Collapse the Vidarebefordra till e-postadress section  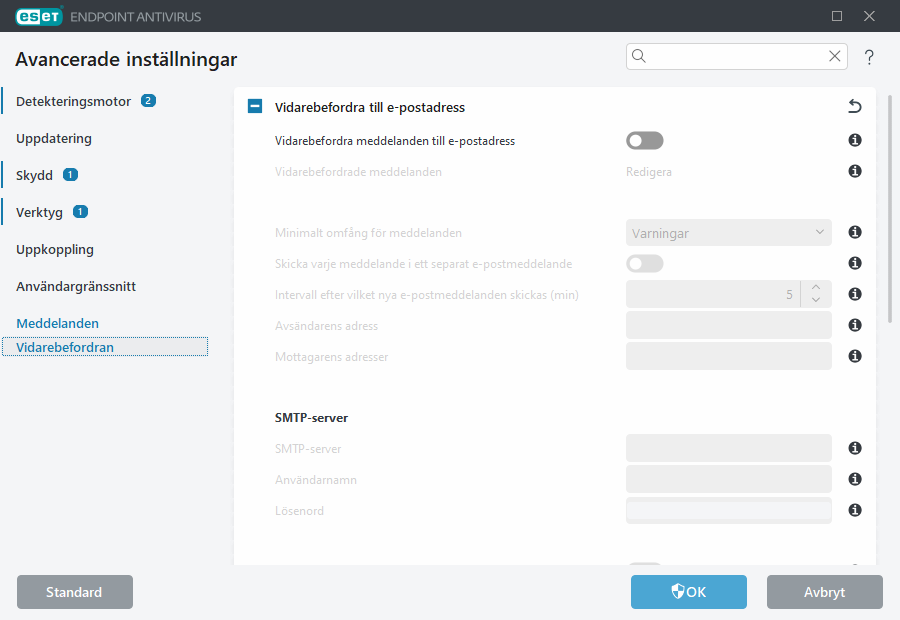click(x=254, y=105)
